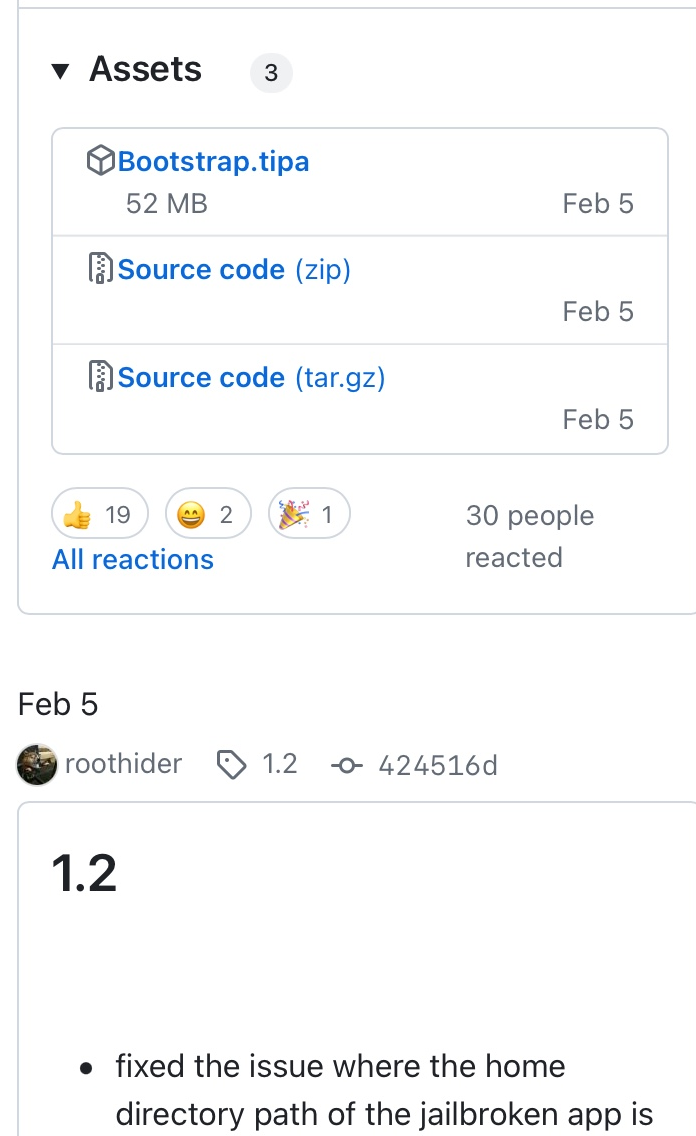Toggle the thumbs up reaction with 19
The width and height of the screenshot is (696, 1136).
pos(100,514)
